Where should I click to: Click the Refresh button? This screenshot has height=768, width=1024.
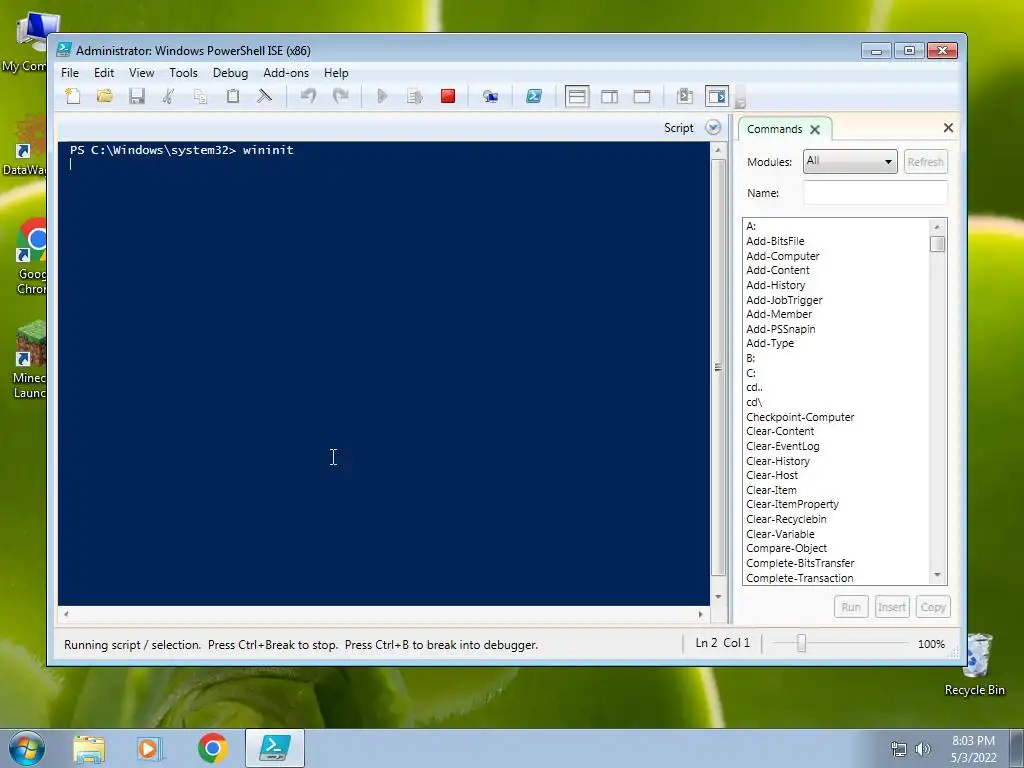925,161
